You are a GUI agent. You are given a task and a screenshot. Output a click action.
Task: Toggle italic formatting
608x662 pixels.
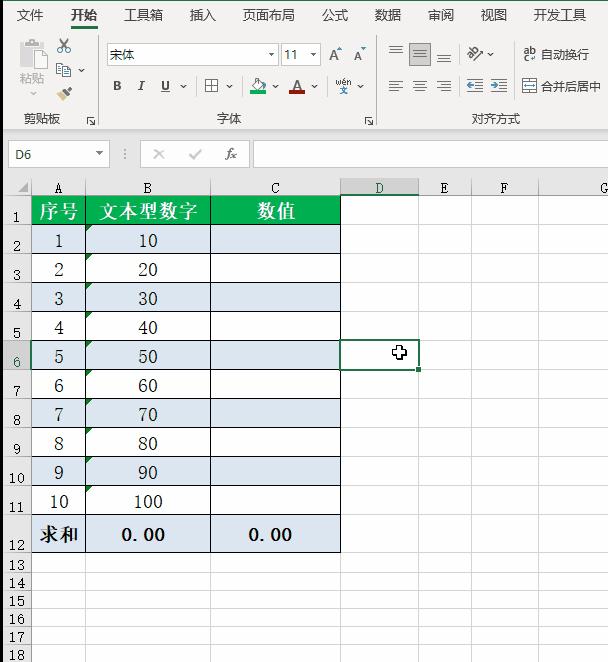click(x=141, y=86)
